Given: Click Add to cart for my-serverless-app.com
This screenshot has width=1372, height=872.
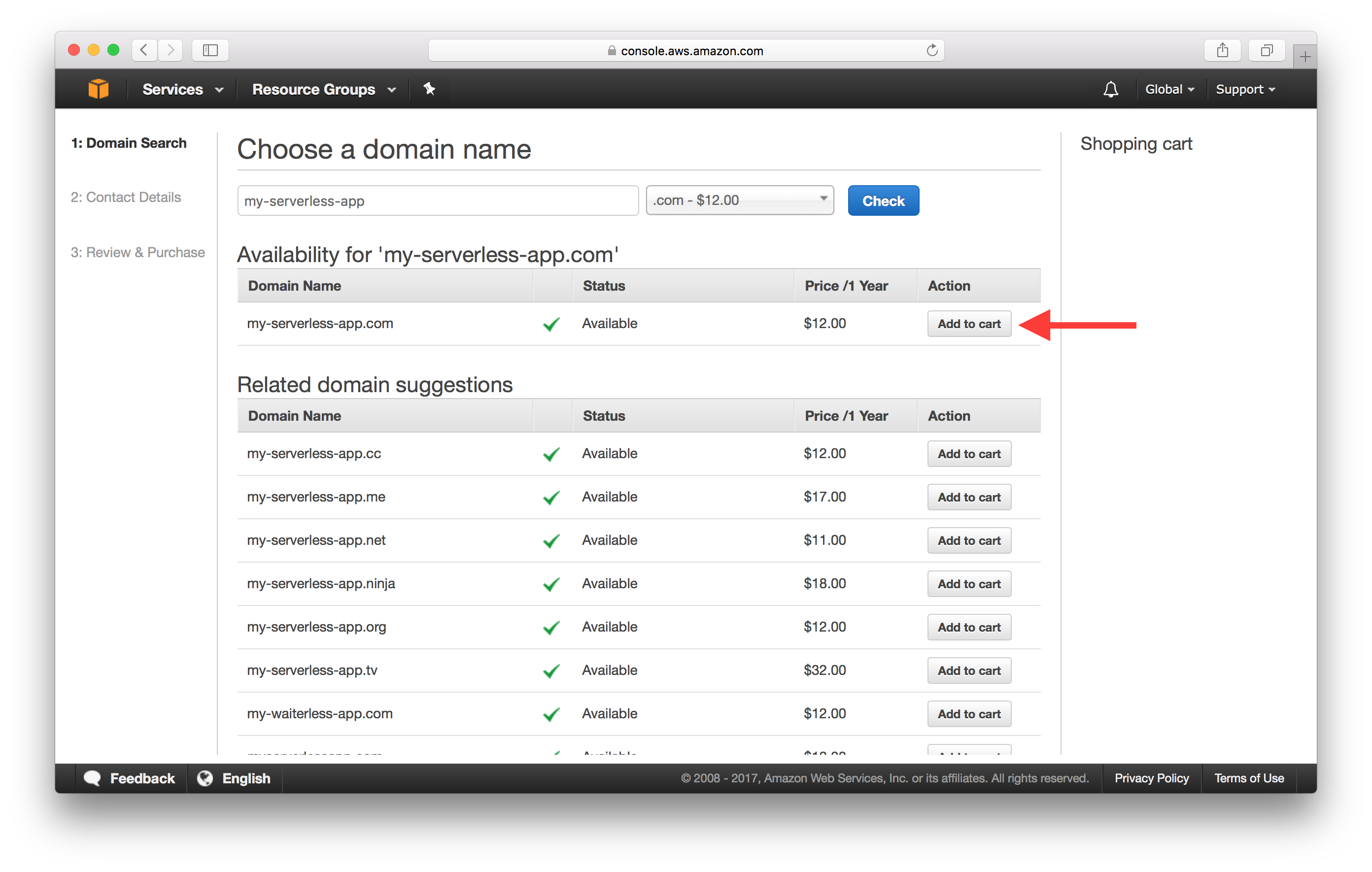Looking at the screenshot, I should coord(968,322).
